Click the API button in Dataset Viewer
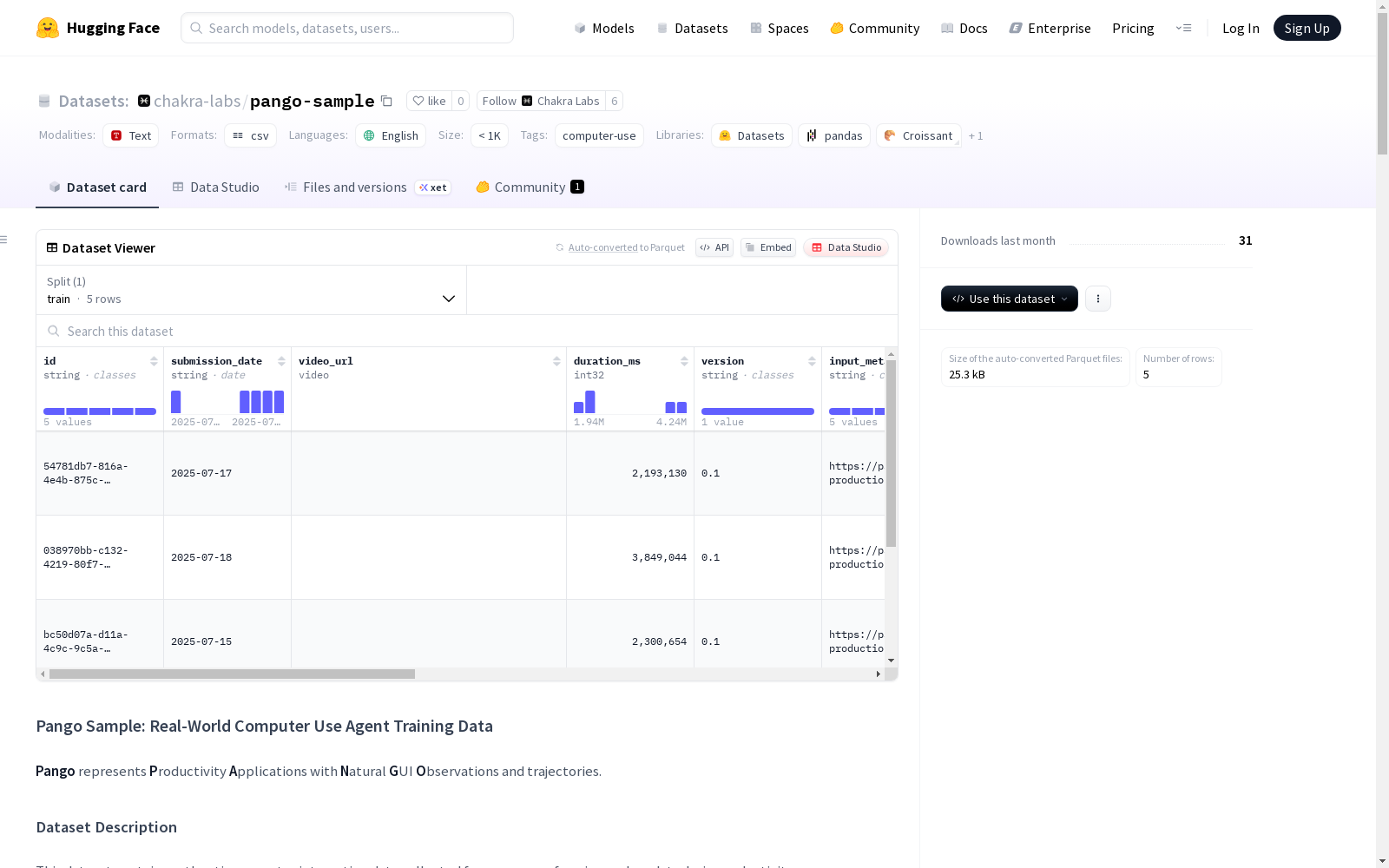 714,247
